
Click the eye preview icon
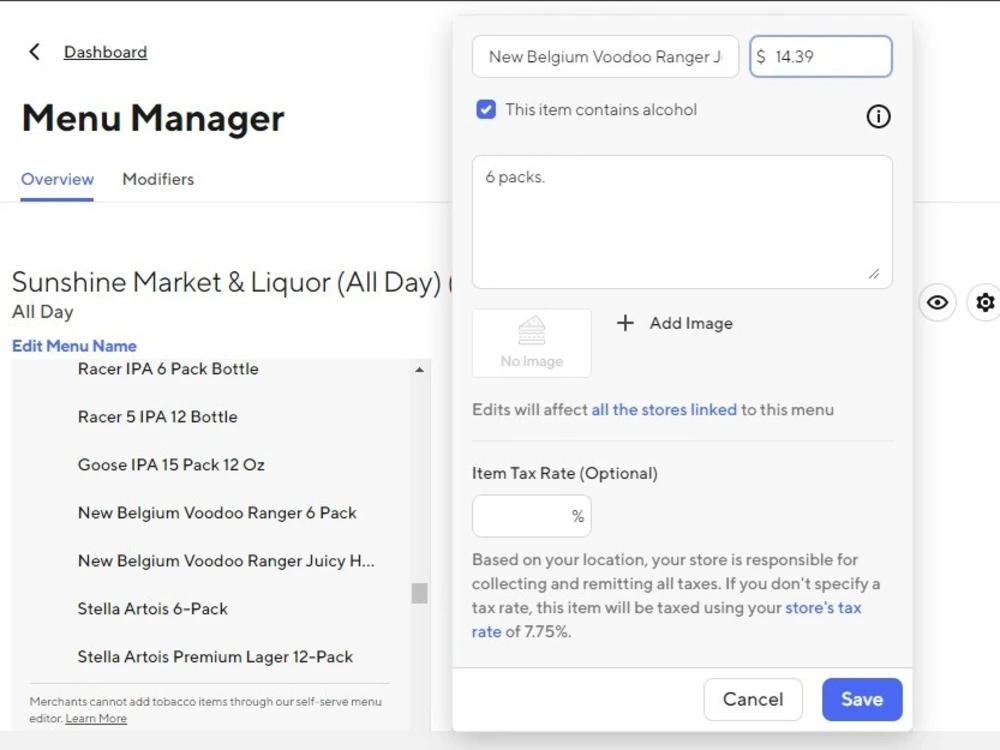point(937,302)
